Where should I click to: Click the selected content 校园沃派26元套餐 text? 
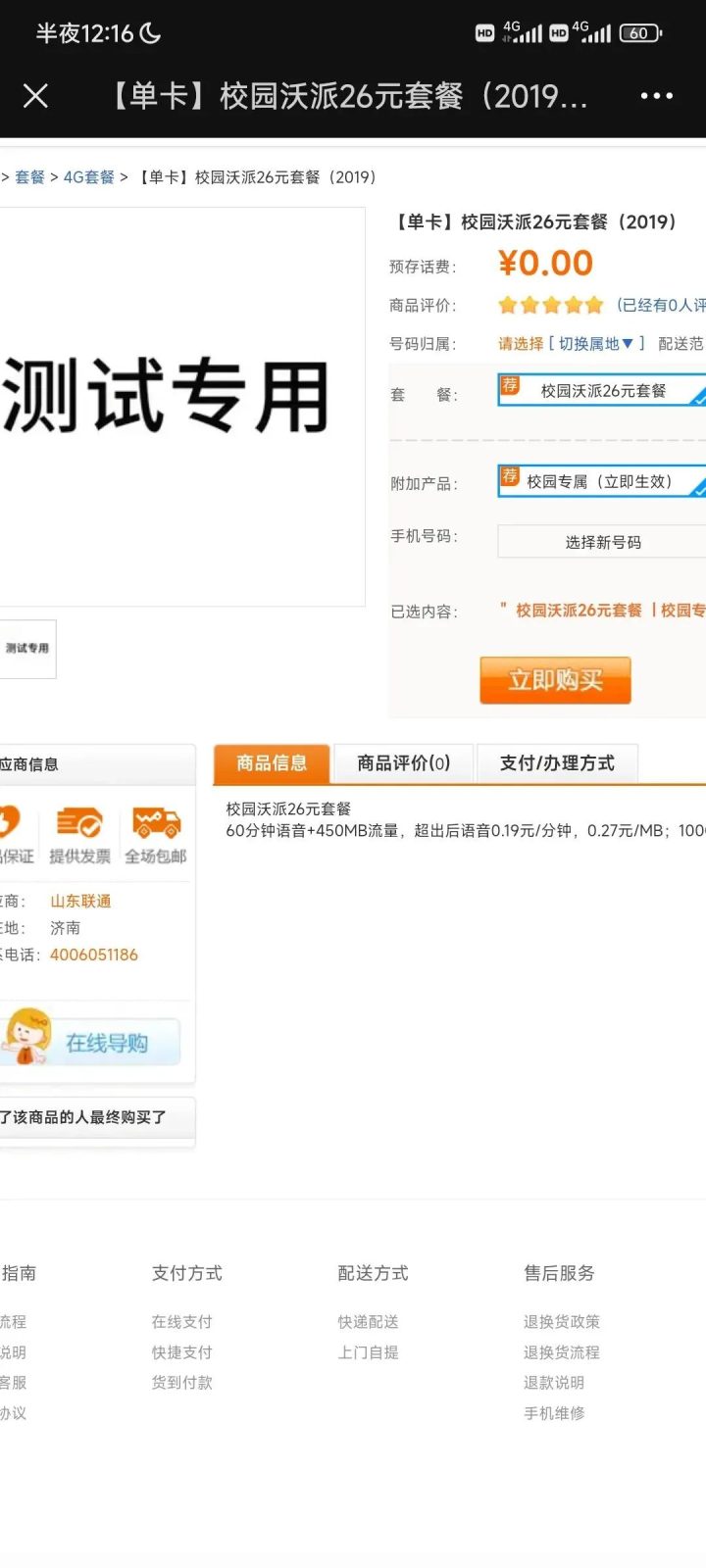coord(579,611)
